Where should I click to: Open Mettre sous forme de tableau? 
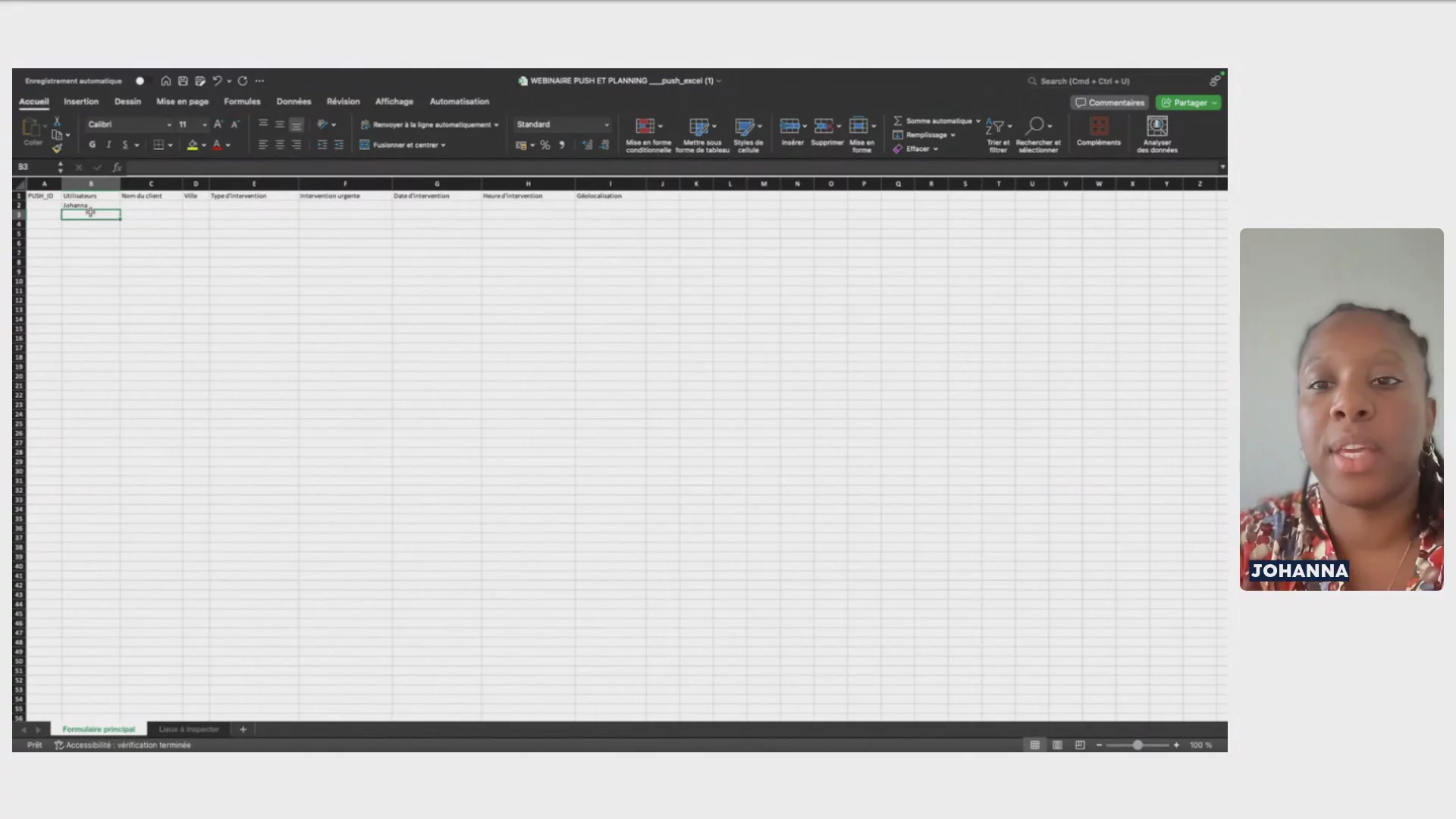click(702, 136)
